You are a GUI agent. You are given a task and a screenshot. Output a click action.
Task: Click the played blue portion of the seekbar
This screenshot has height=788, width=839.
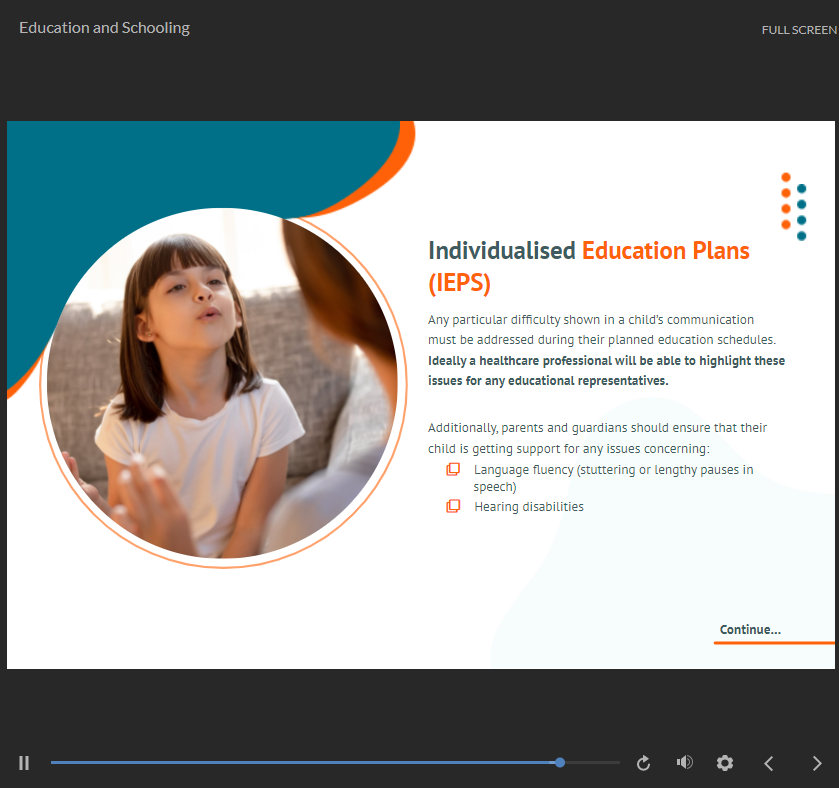[x=300, y=762]
